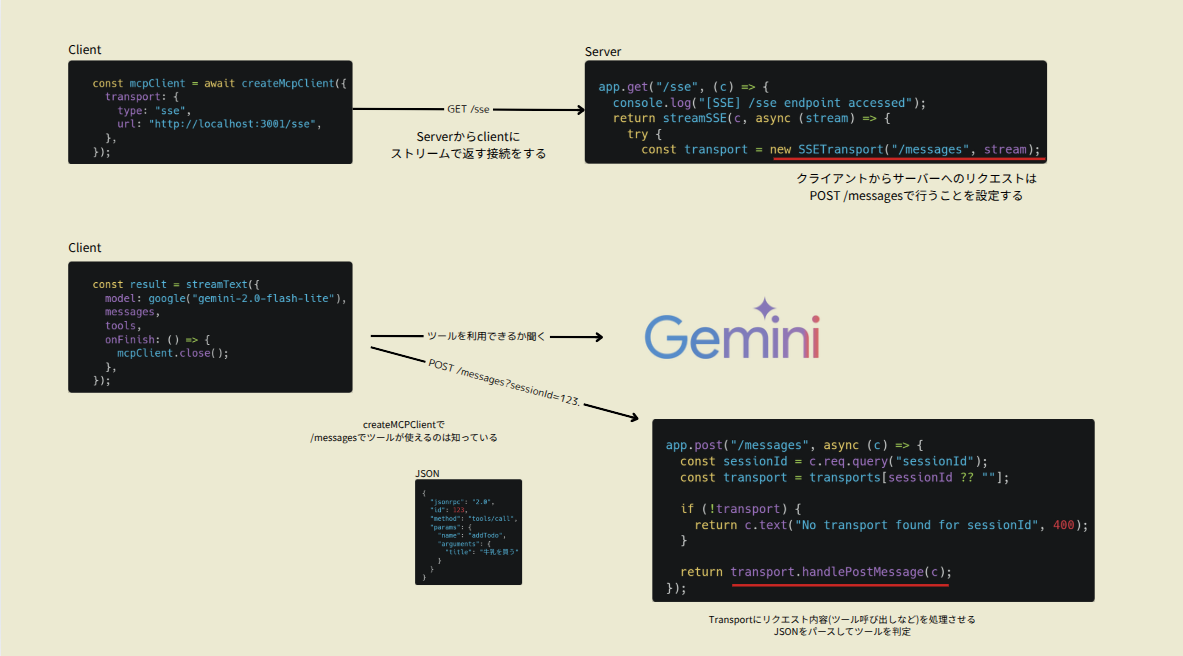Click the Gemini logo
The height and width of the screenshot is (656, 1183).
coord(731,337)
